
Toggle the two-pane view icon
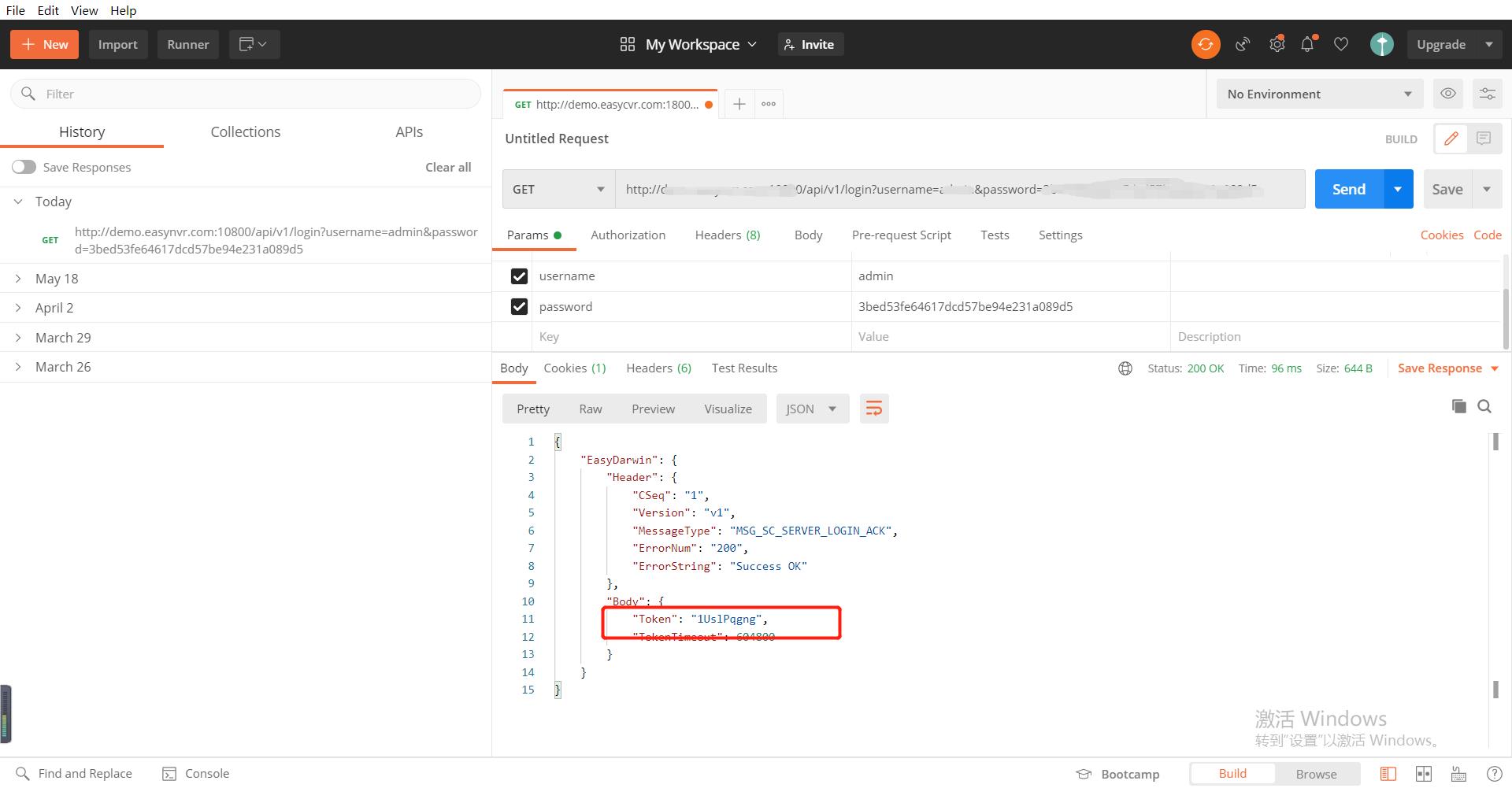click(x=1388, y=774)
